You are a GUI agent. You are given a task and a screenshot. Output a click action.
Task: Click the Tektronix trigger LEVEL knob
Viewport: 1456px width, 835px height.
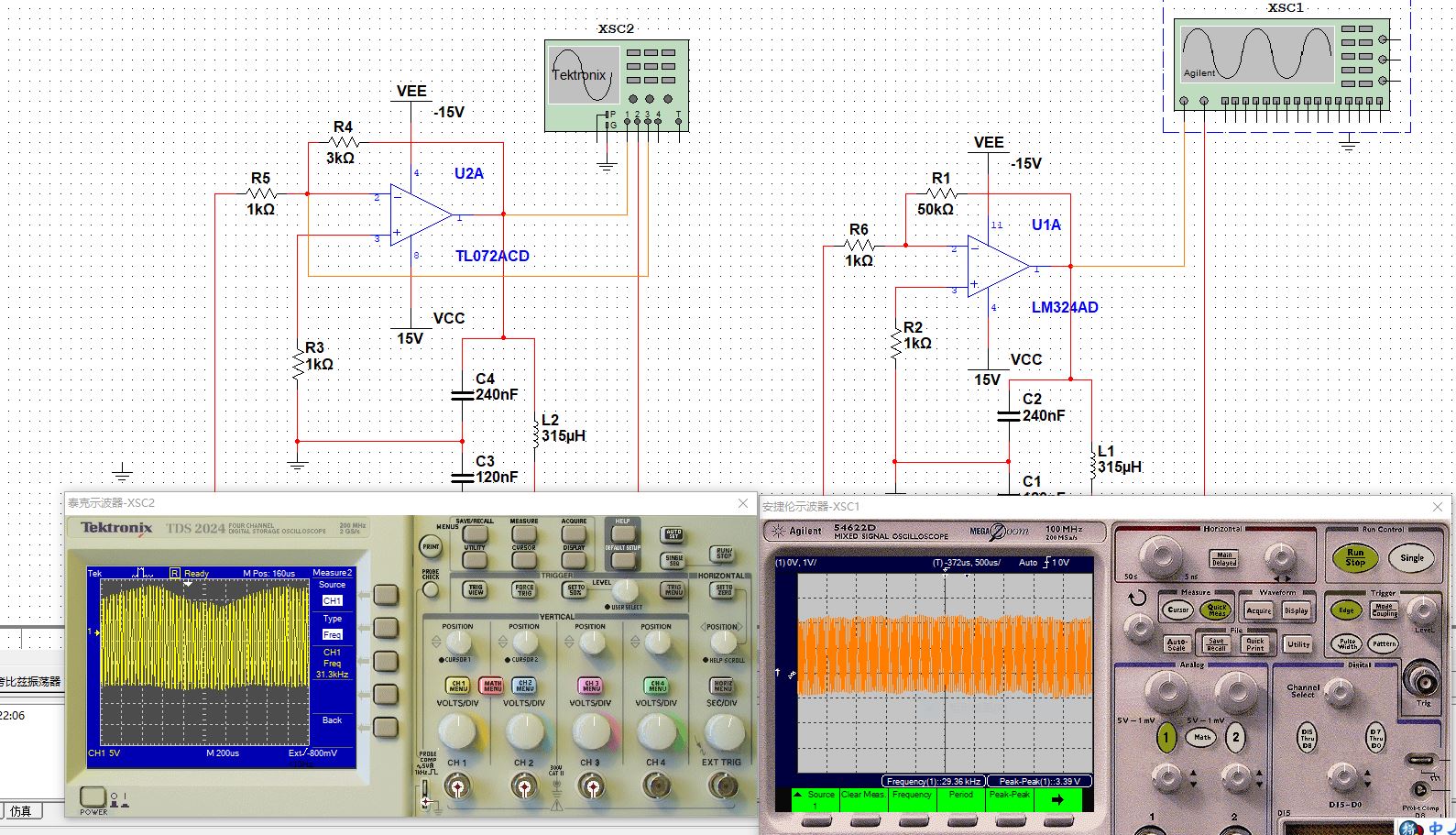[x=626, y=590]
